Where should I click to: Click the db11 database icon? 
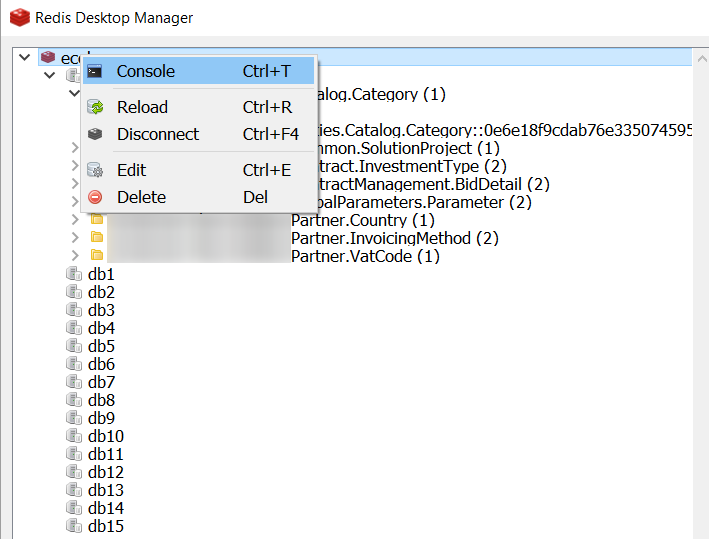coord(74,454)
